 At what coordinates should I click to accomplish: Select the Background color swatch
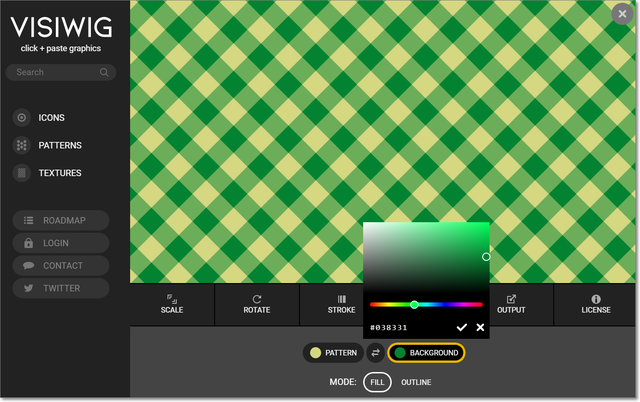(x=426, y=353)
